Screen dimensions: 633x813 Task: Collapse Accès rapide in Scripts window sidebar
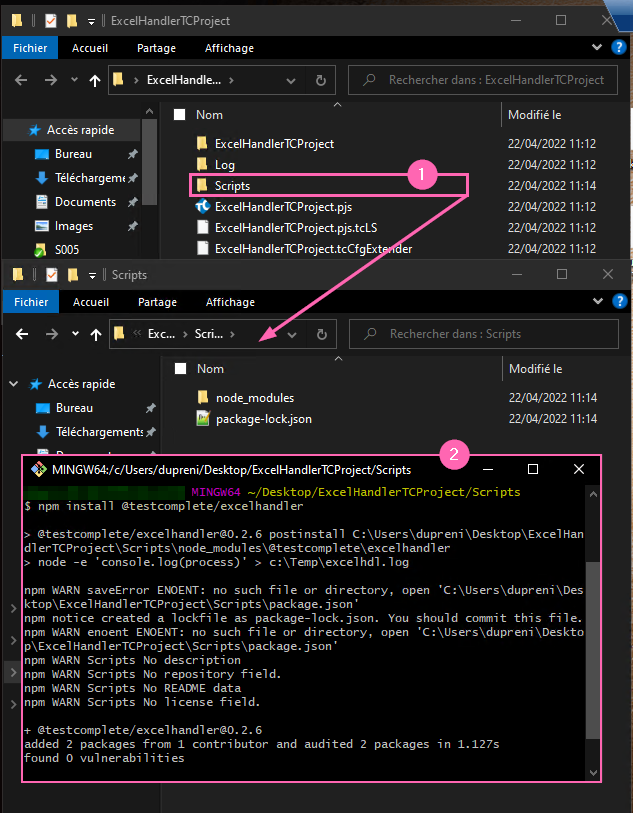(14, 384)
